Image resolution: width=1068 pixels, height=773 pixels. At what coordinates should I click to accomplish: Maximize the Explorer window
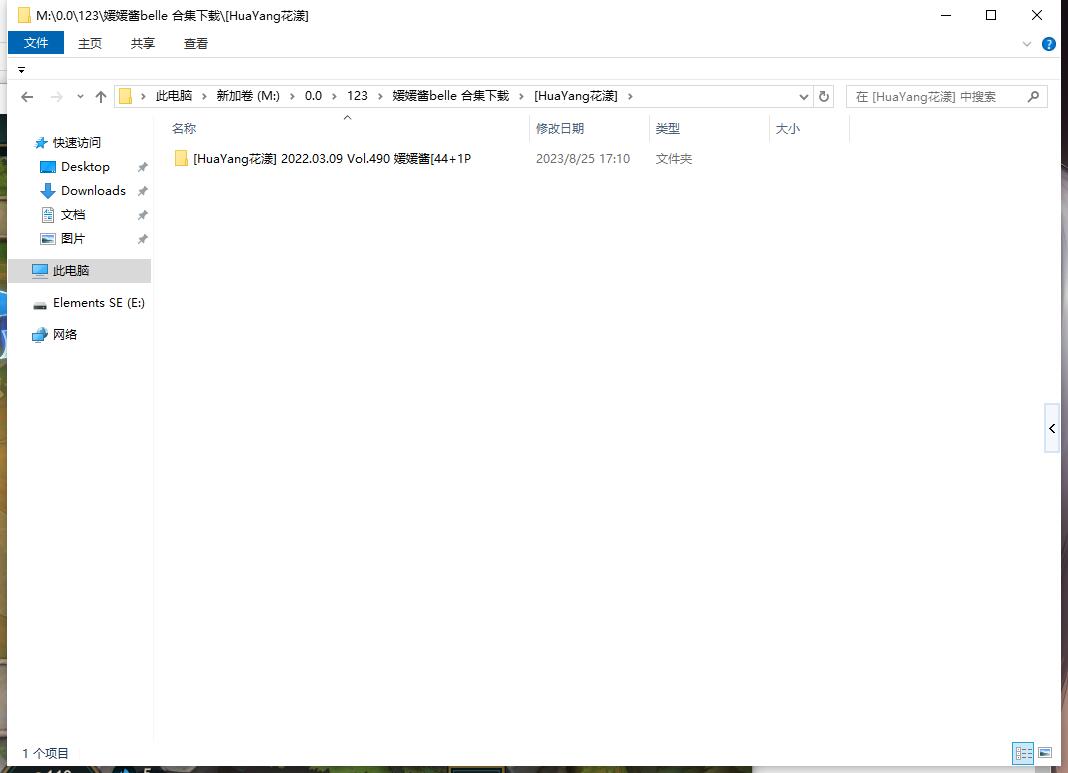[x=991, y=15]
